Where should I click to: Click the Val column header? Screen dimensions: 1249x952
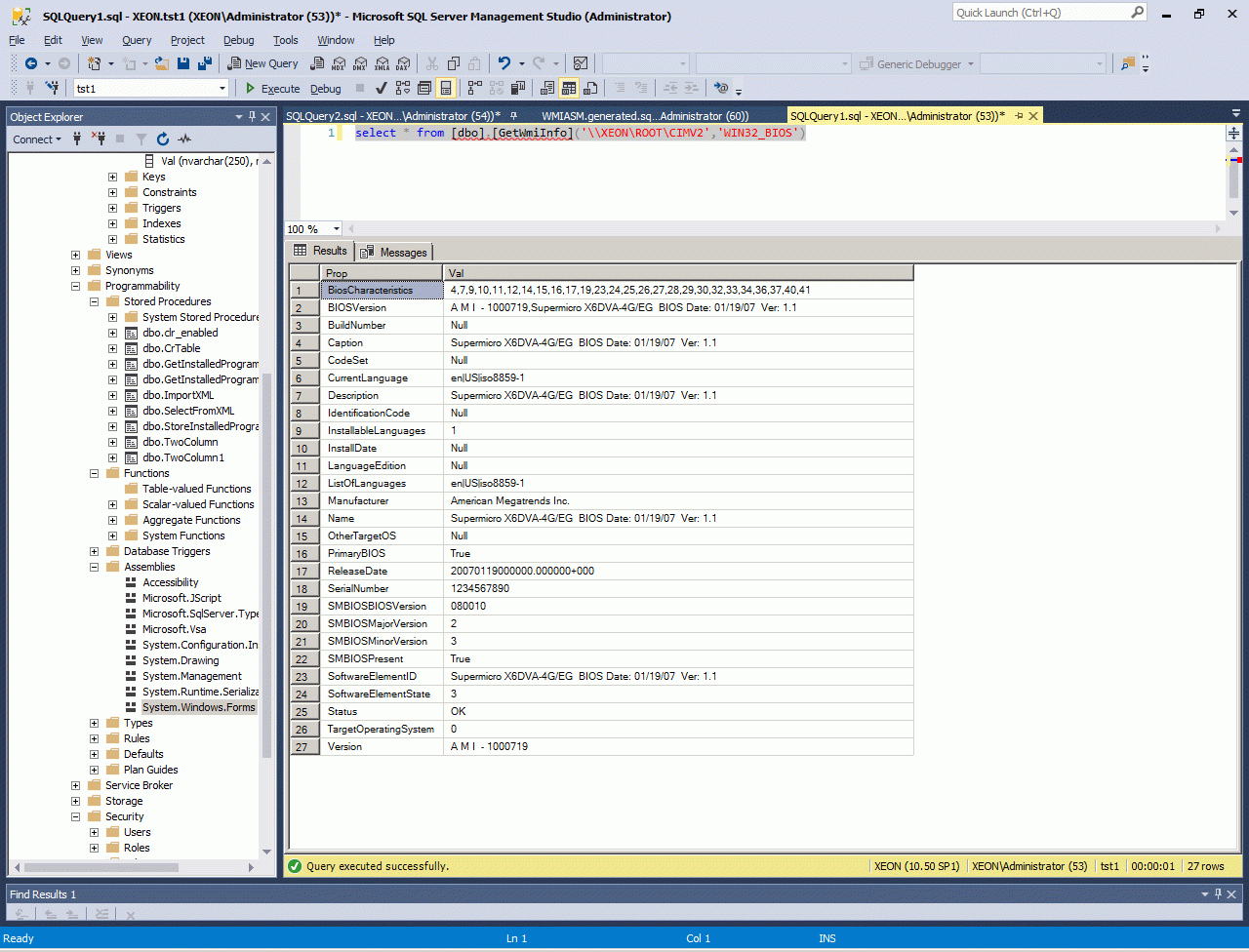[678, 273]
